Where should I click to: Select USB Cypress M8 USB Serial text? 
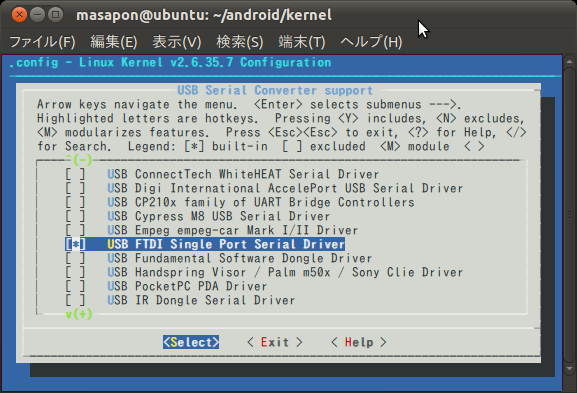(x=219, y=216)
